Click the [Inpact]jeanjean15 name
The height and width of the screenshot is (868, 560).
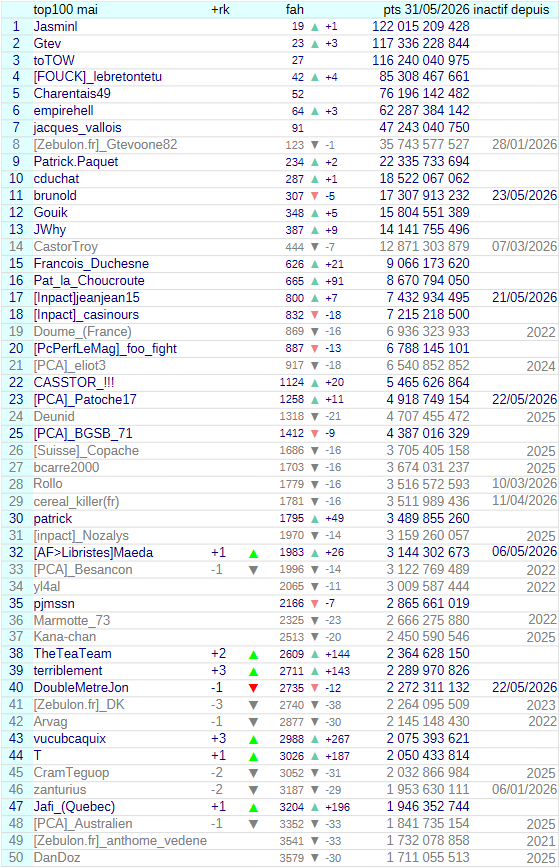tap(86, 298)
